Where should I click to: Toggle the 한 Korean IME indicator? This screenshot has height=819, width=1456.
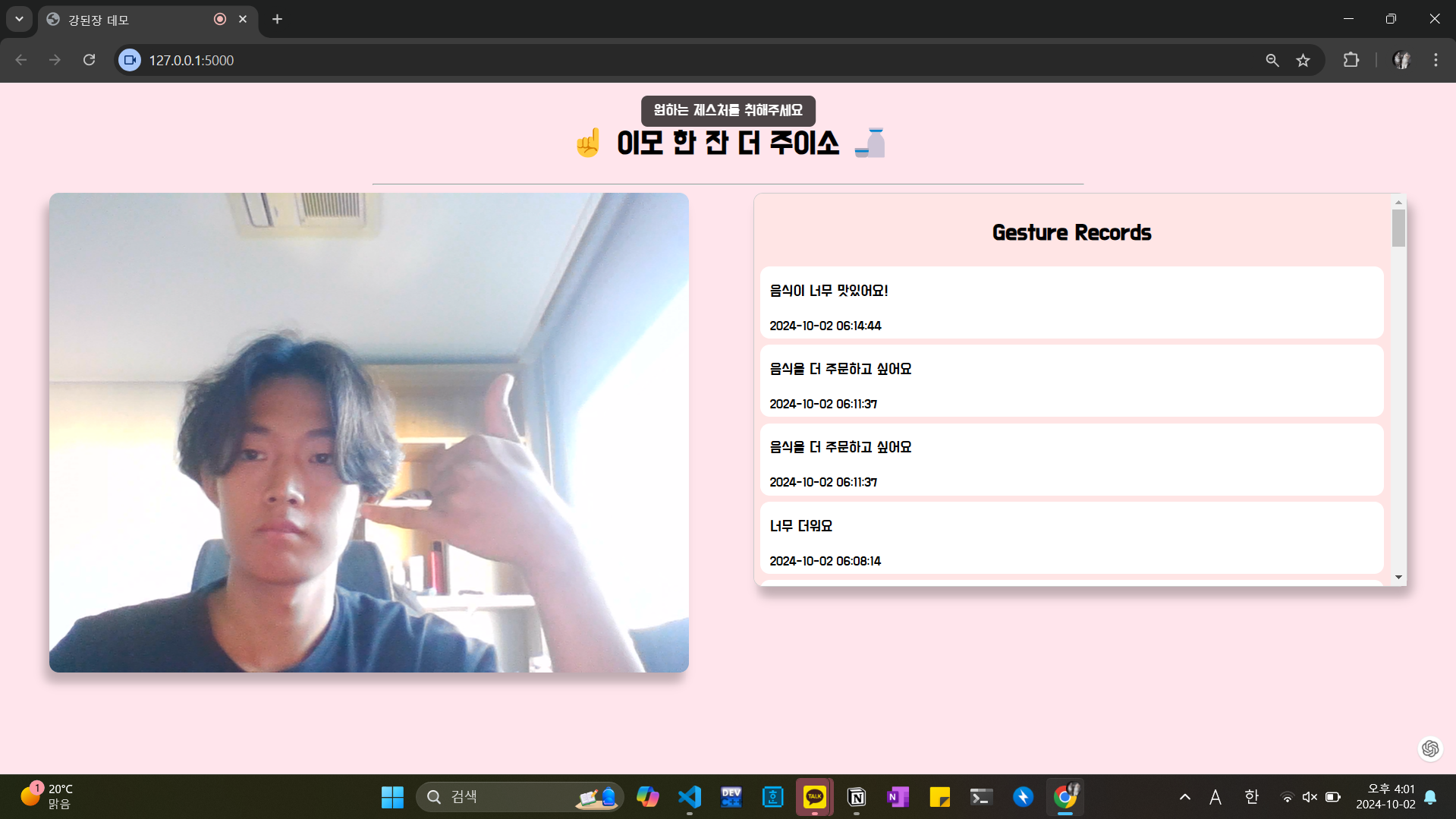[x=1252, y=797]
